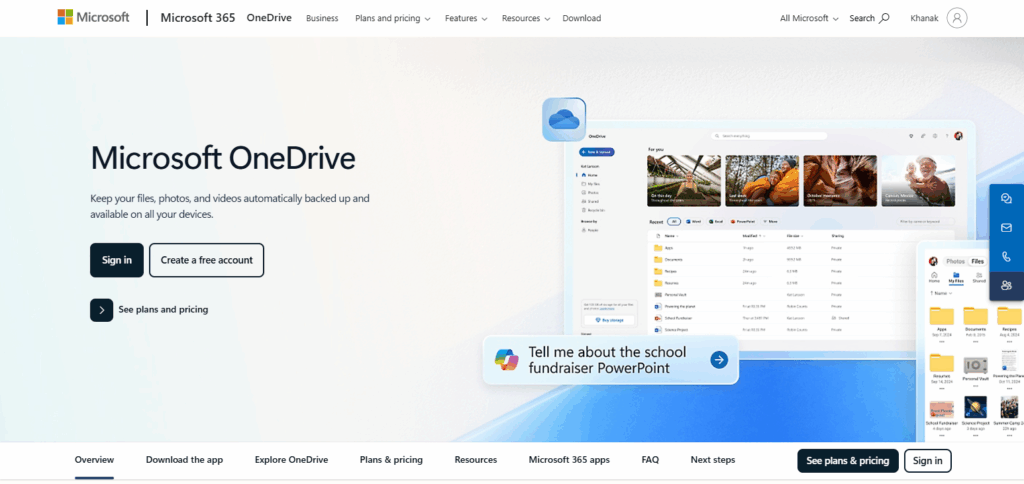Select the Overview tab
Viewport: 1024px width, 484px height.
tap(94, 460)
